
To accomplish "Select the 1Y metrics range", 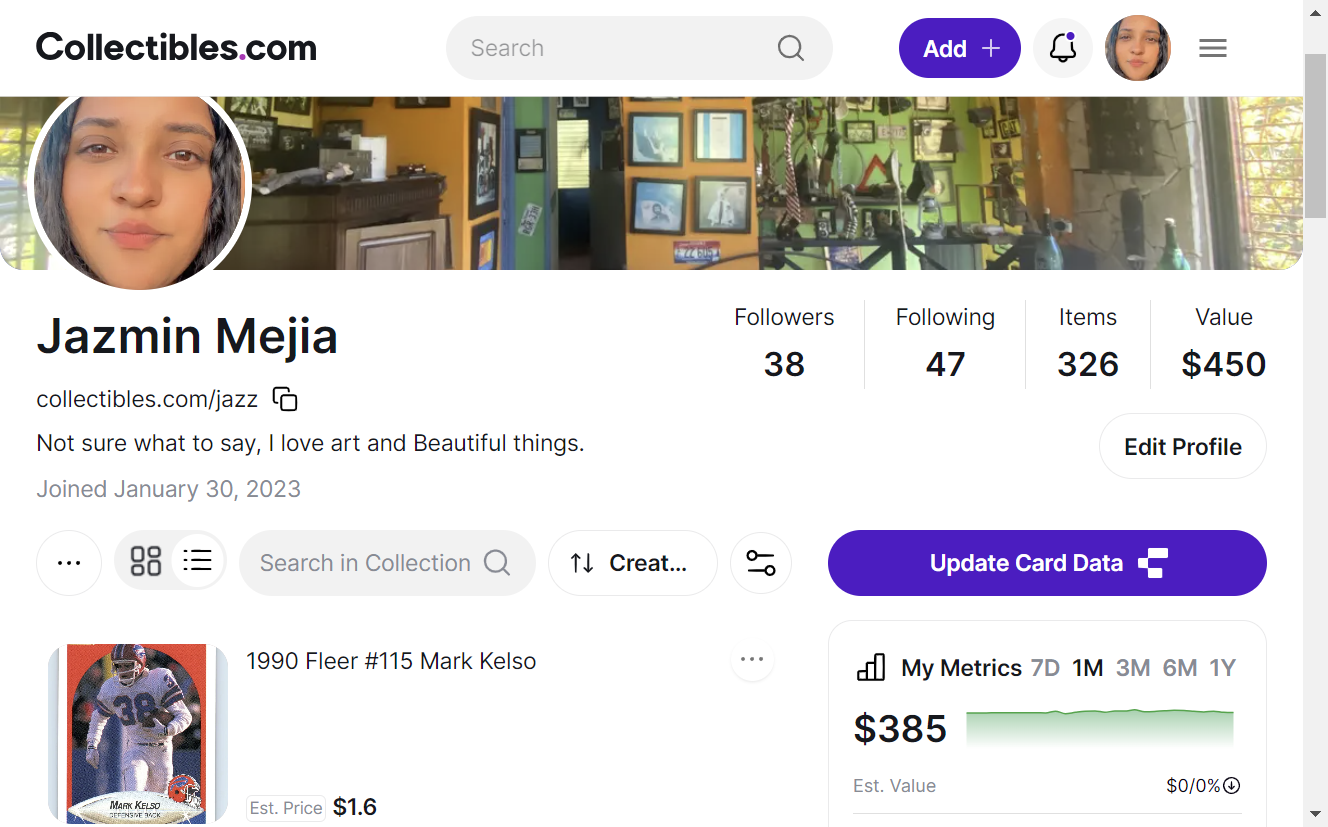I will pos(1222,668).
